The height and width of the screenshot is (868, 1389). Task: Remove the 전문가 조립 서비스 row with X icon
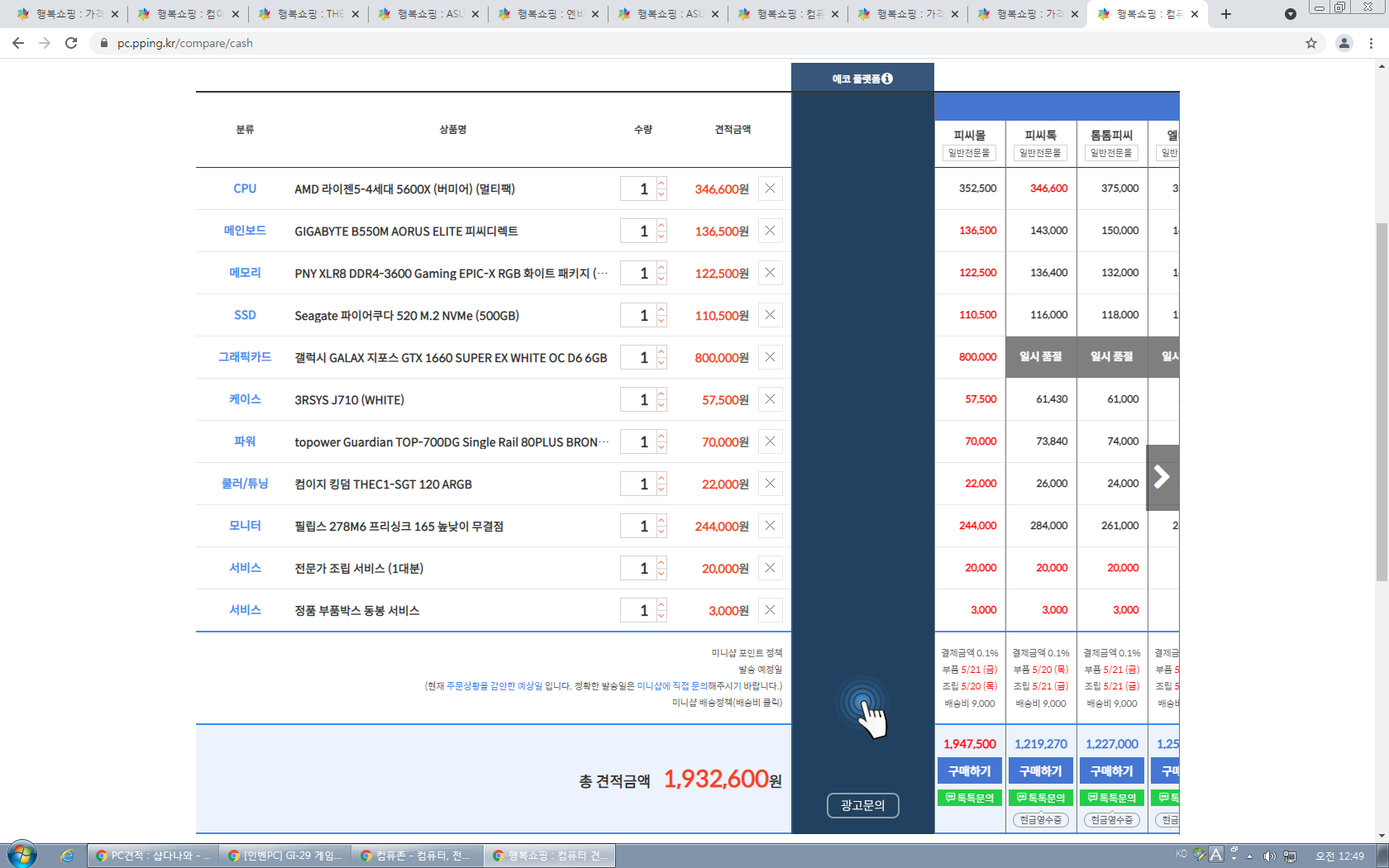pyautogui.click(x=770, y=568)
